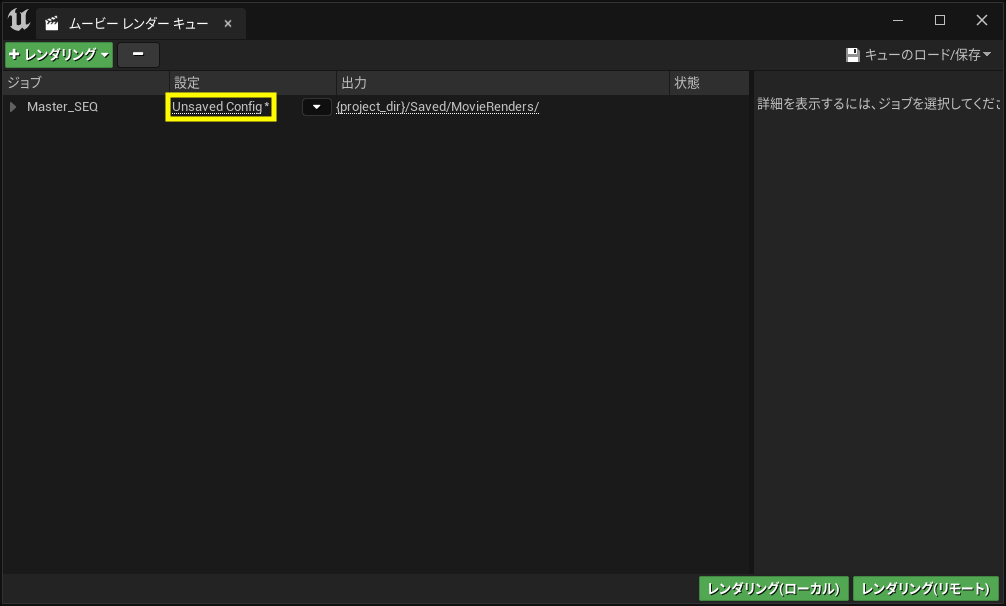1006x606 pixels.
Task: Open the キューのロード/保存 dropdown
Action: tap(988, 55)
